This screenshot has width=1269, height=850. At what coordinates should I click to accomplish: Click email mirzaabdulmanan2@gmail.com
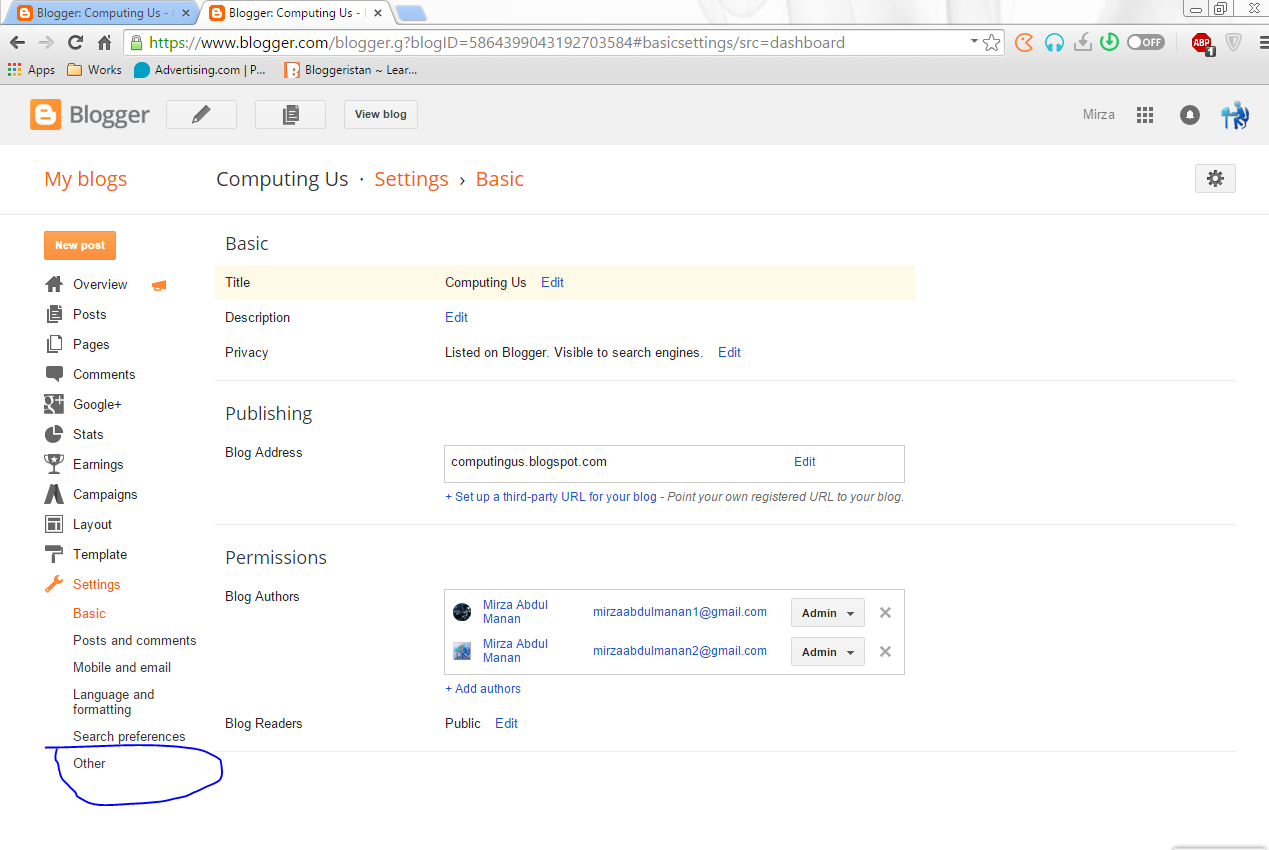[x=680, y=651]
